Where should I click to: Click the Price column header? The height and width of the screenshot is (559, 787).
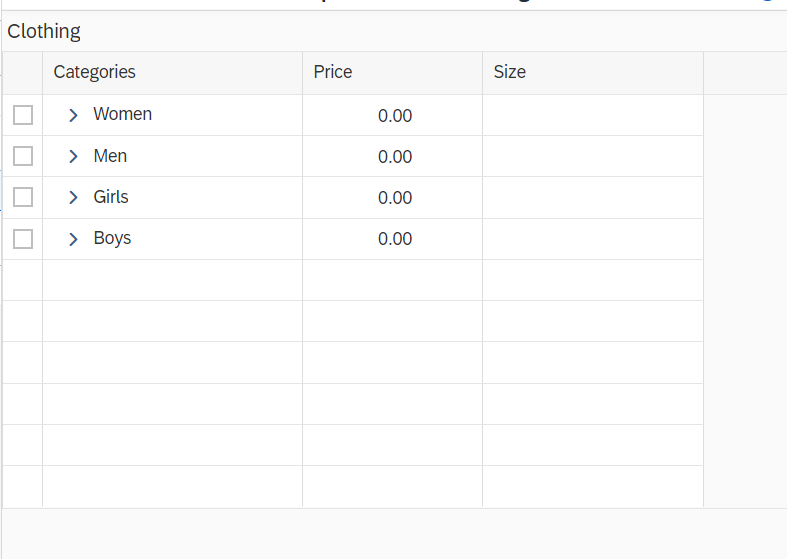coord(392,73)
